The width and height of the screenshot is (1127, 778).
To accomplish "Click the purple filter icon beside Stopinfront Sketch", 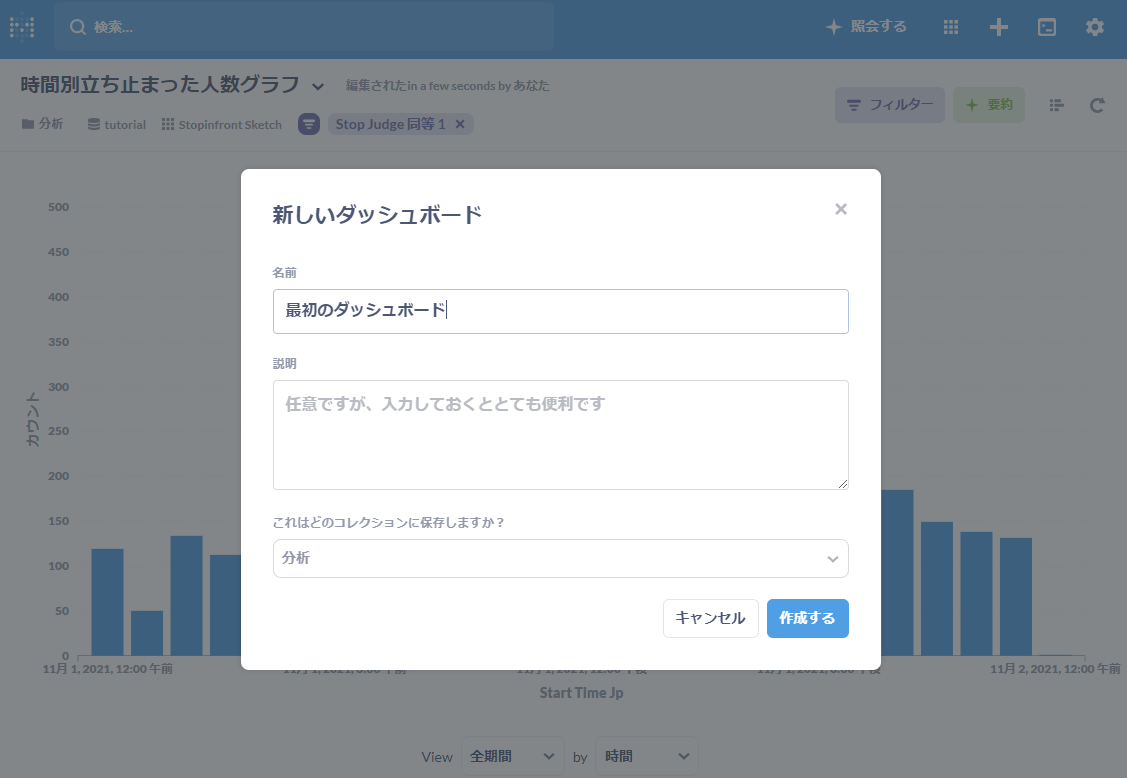I will 310,124.
